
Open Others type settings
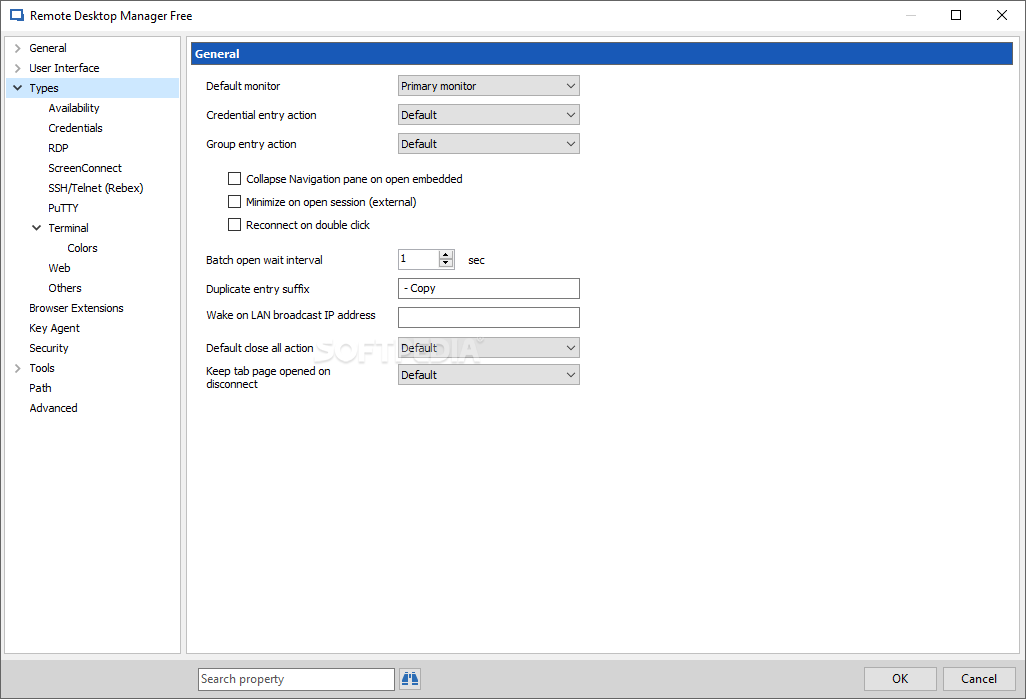pyautogui.click(x=65, y=288)
